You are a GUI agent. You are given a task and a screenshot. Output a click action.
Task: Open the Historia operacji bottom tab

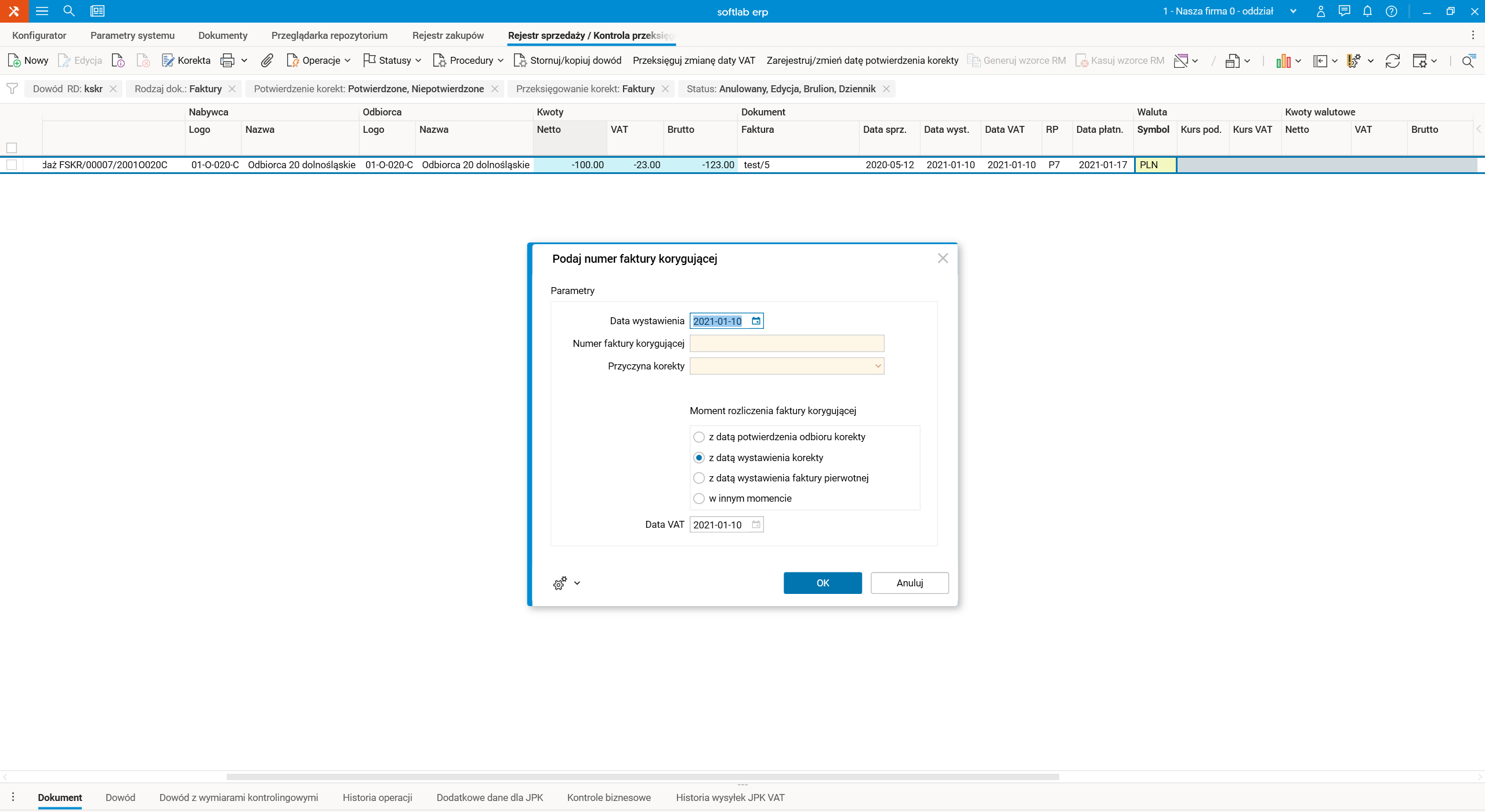point(377,797)
